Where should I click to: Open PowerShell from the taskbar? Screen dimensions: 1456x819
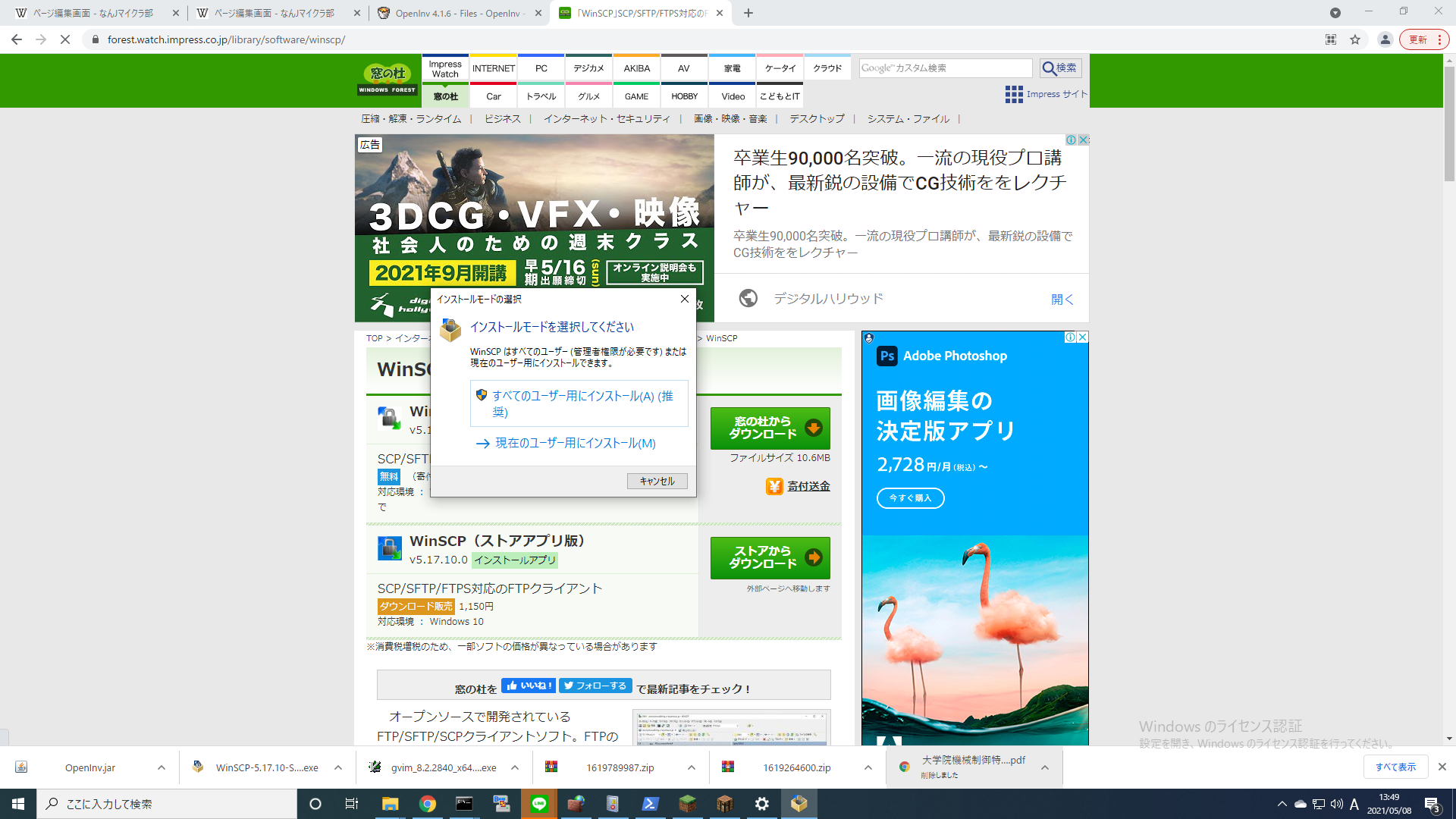(651, 804)
